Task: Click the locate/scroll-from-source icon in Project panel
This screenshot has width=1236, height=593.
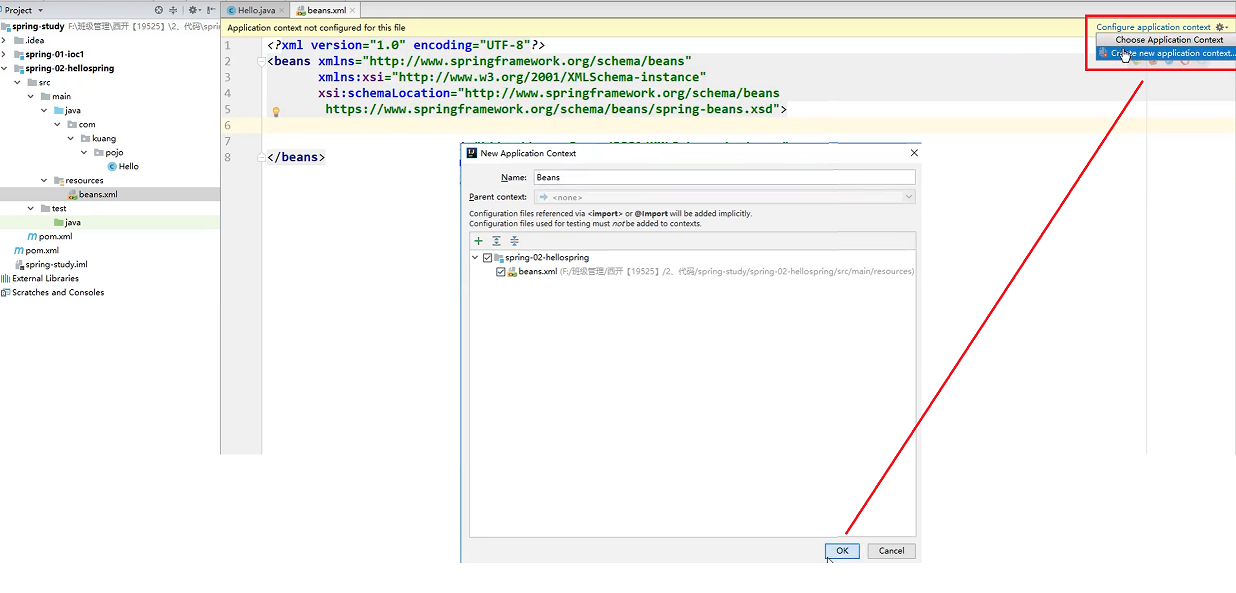Action: (159, 10)
